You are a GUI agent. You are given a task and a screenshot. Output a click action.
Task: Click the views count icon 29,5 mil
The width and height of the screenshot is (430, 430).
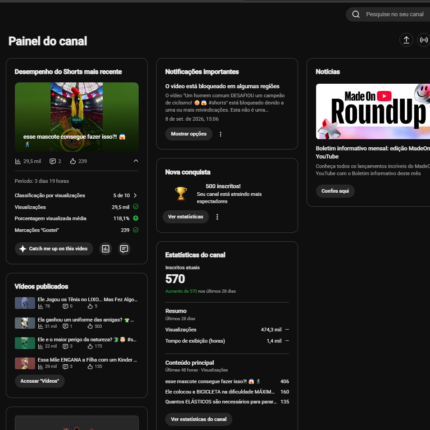click(x=18, y=161)
